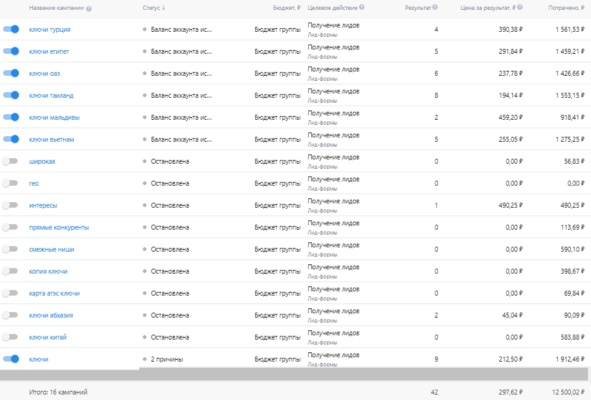Click the horizontal scrollbar below table
Image resolution: width=591 pixels, height=400 pixels.
click(x=294, y=374)
